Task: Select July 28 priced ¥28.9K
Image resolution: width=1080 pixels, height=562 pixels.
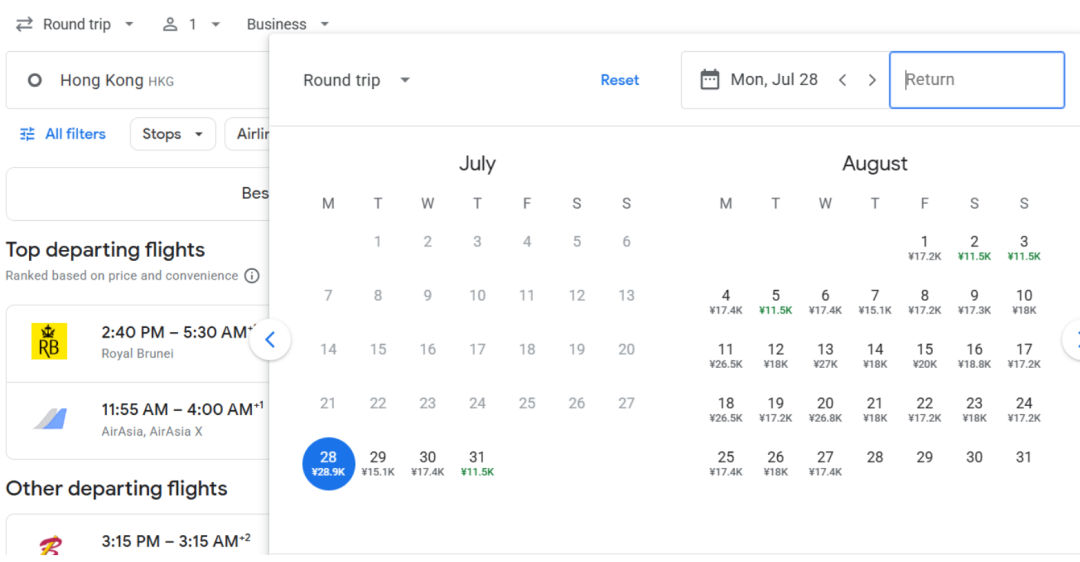Action: pos(329,464)
